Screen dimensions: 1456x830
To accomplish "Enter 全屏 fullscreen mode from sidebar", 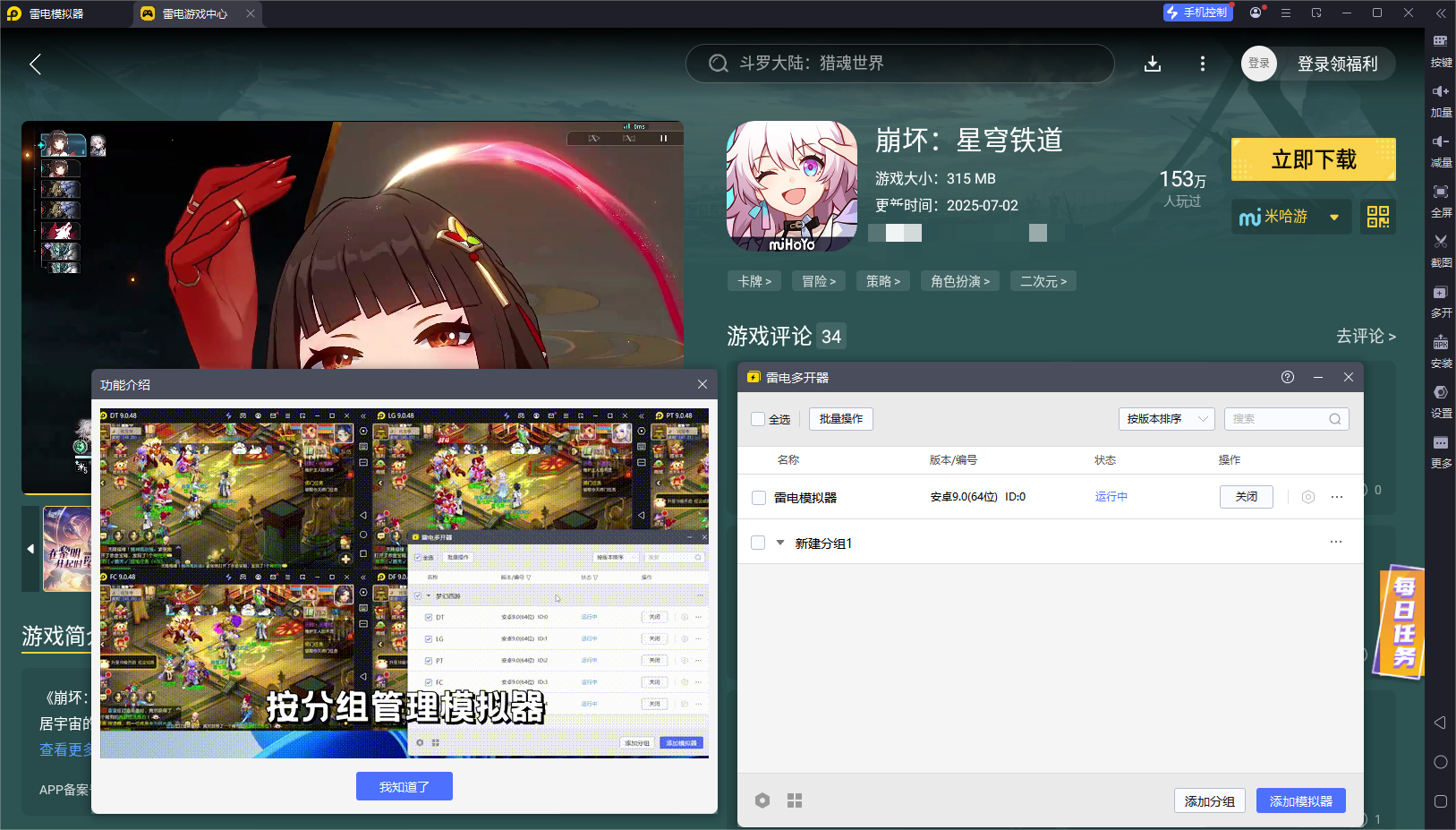I will [x=1441, y=201].
